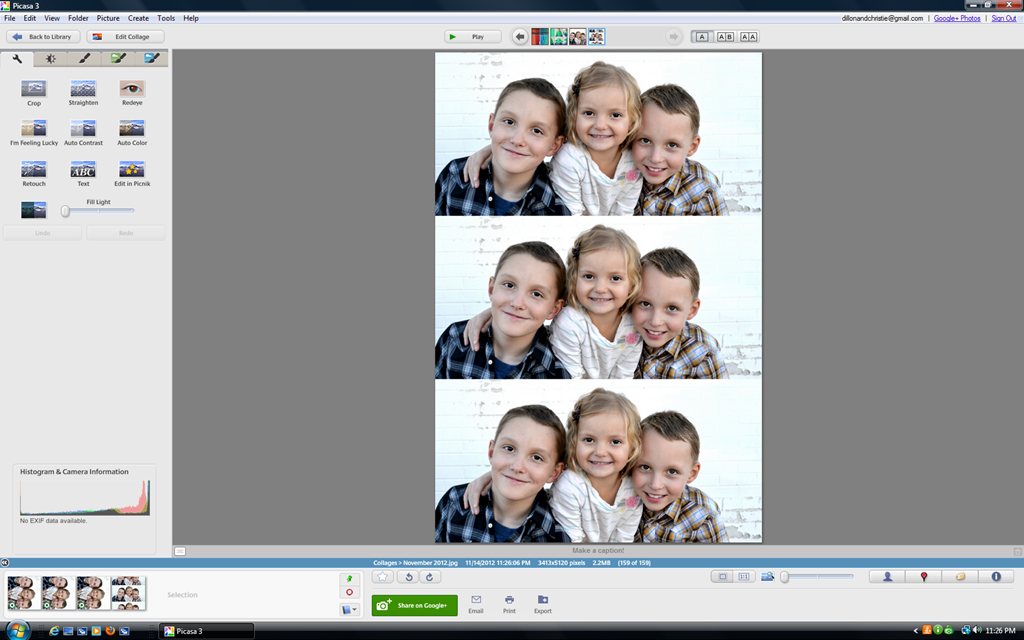1024x640 pixels.
Task: Select the first filmstrip thumbnail at top
Action: pos(539,37)
